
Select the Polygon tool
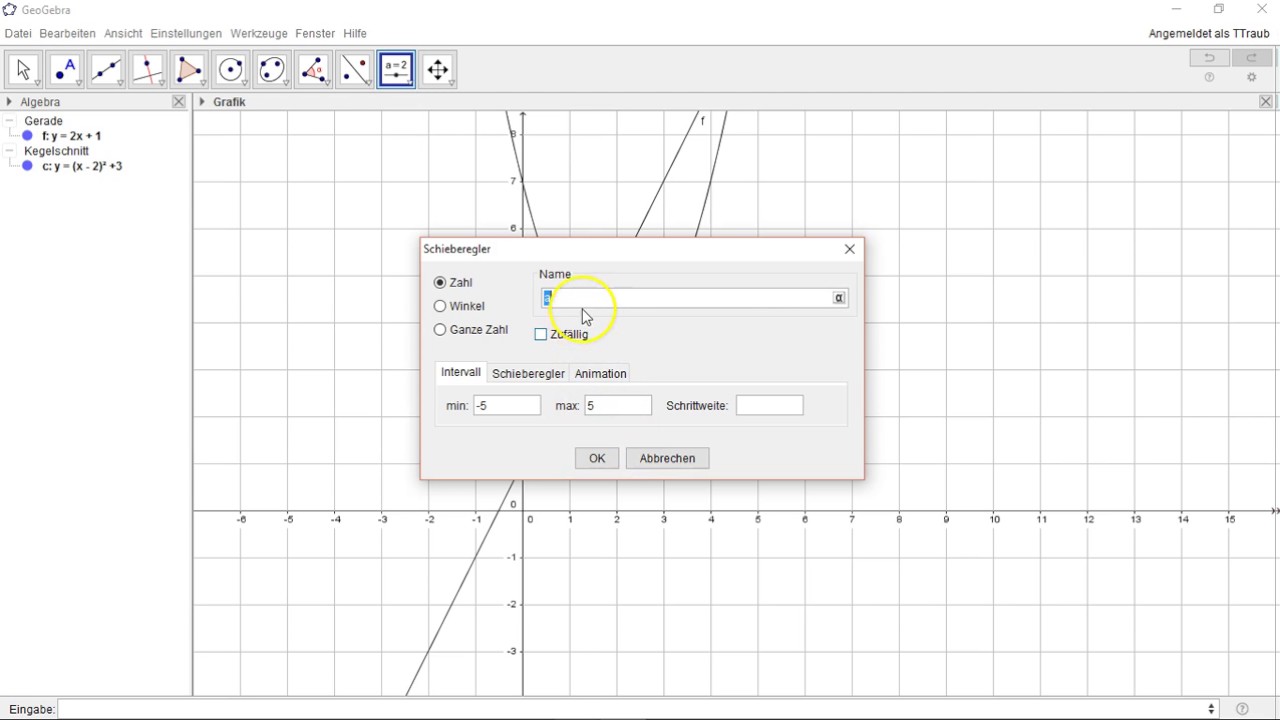pos(189,69)
